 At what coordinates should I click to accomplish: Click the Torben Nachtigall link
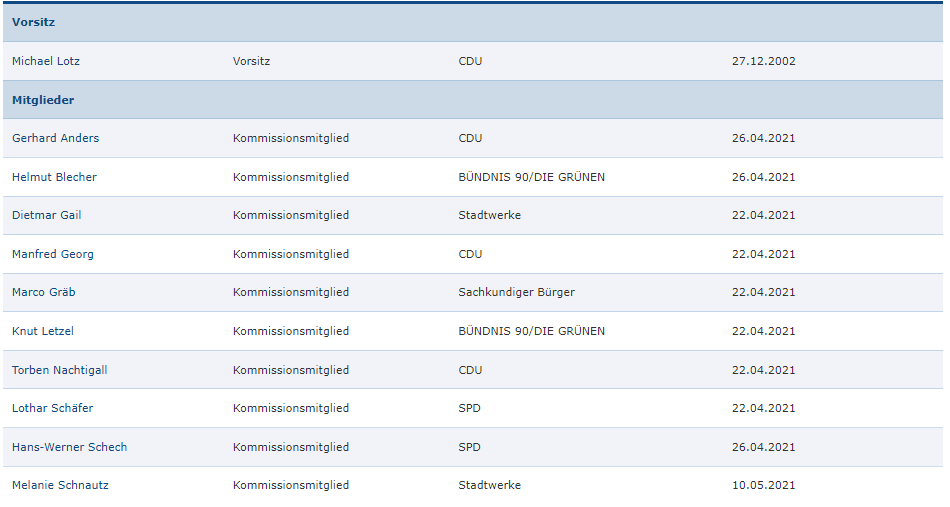(60, 370)
